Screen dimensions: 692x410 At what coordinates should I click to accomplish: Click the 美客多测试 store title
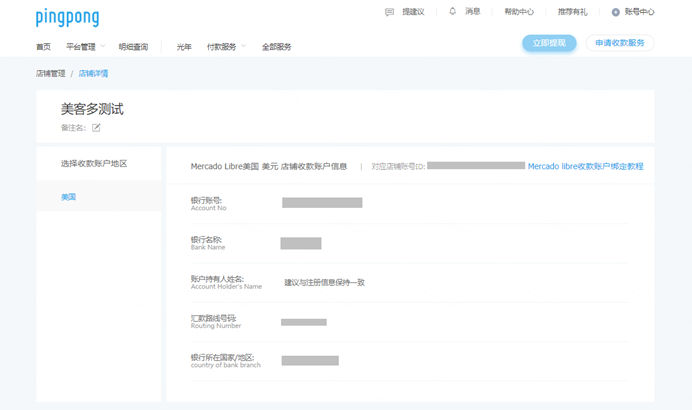pyautogui.click(x=92, y=109)
